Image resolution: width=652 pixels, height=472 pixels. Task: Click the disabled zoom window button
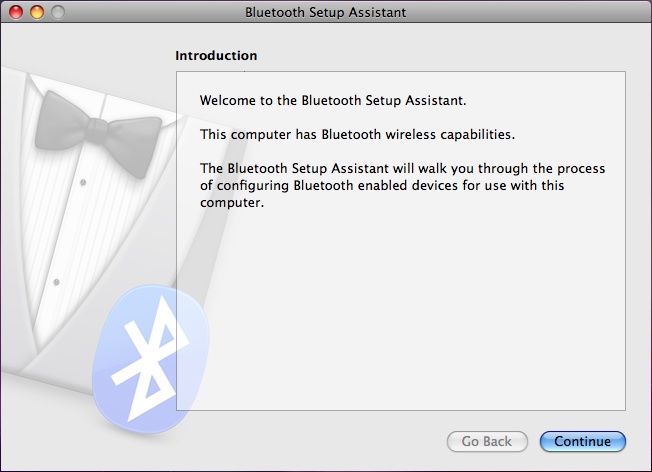(x=58, y=12)
